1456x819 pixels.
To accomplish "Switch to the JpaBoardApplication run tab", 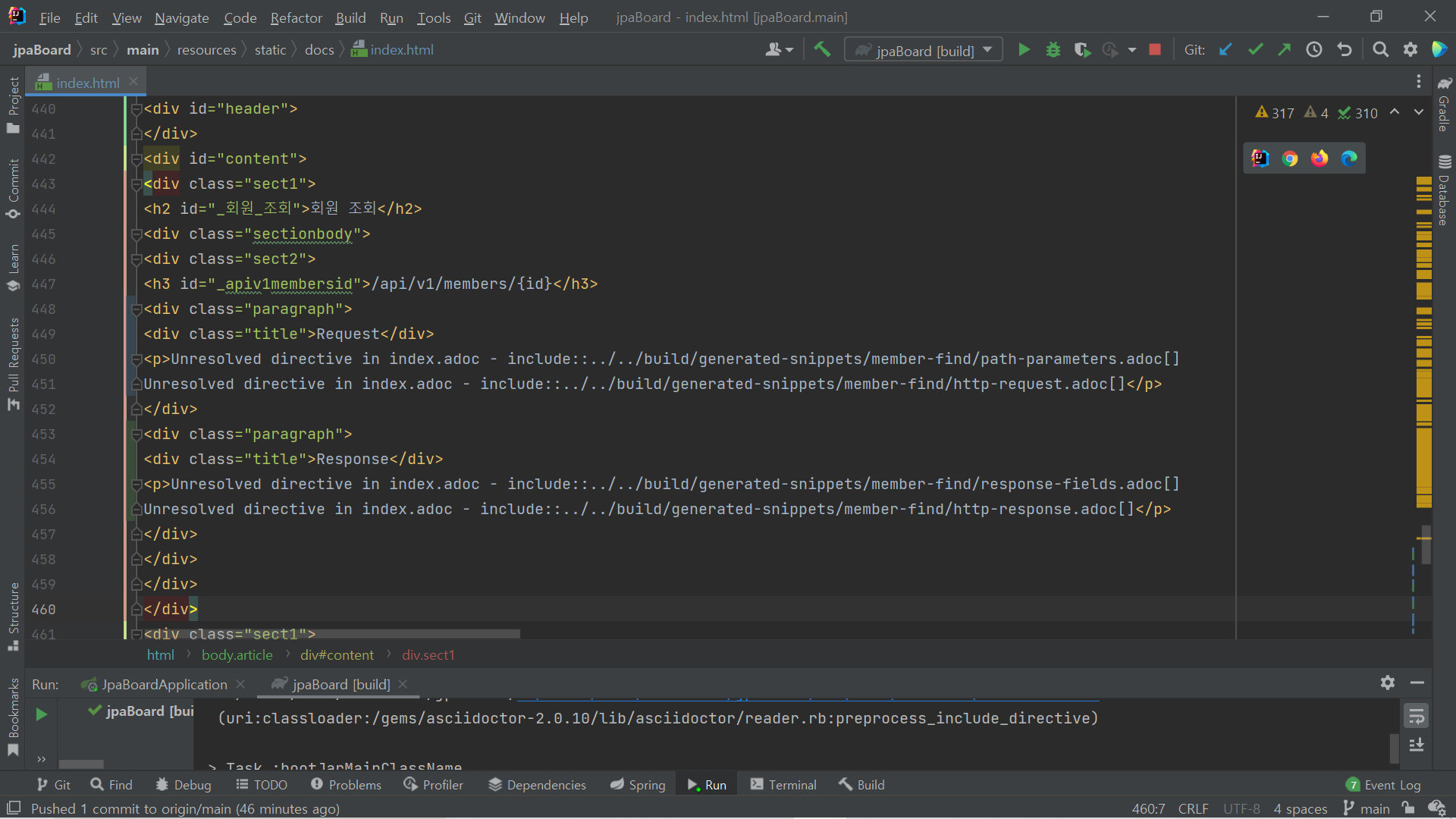I will tap(164, 685).
